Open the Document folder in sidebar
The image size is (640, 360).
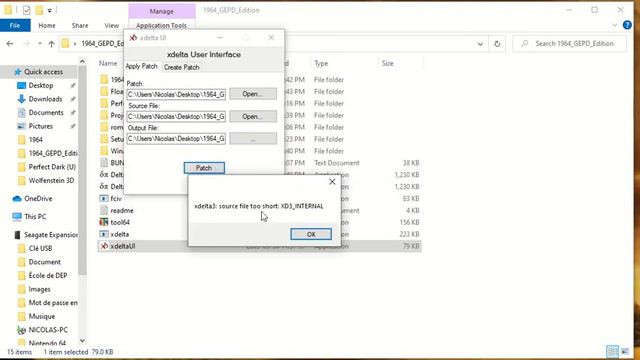coord(44,262)
